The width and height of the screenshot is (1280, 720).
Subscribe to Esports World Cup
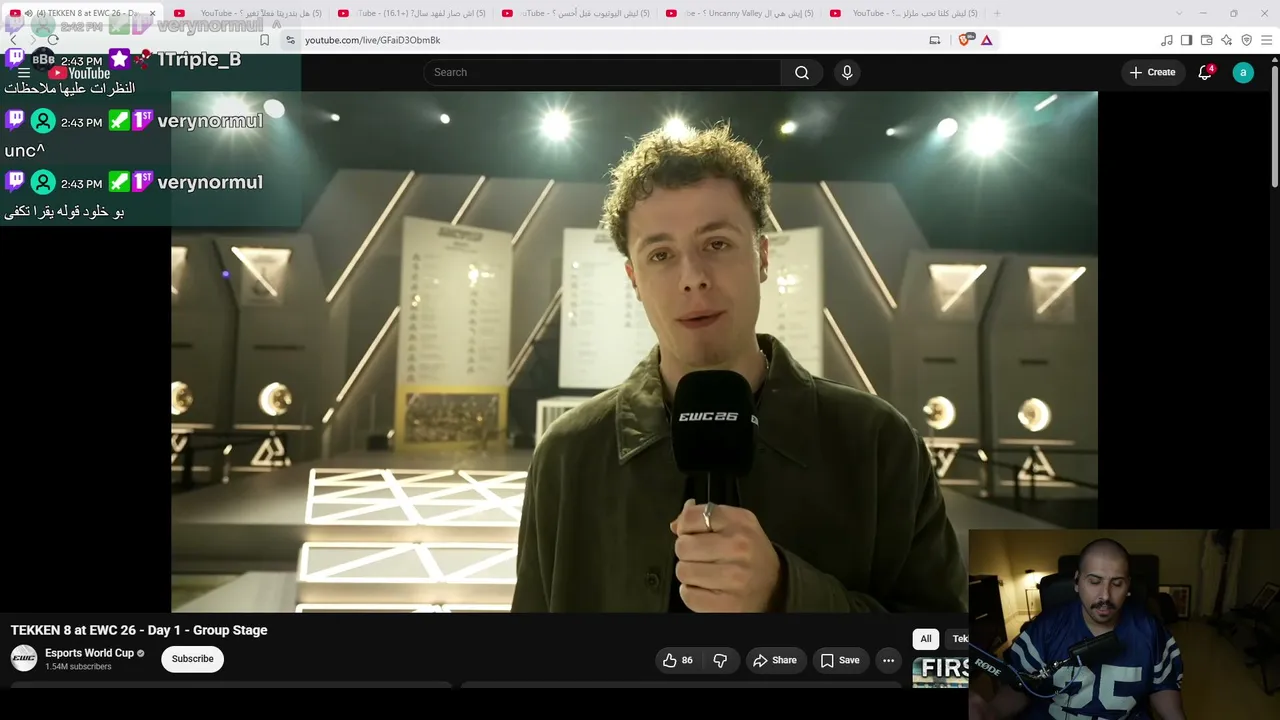pyautogui.click(x=192, y=659)
